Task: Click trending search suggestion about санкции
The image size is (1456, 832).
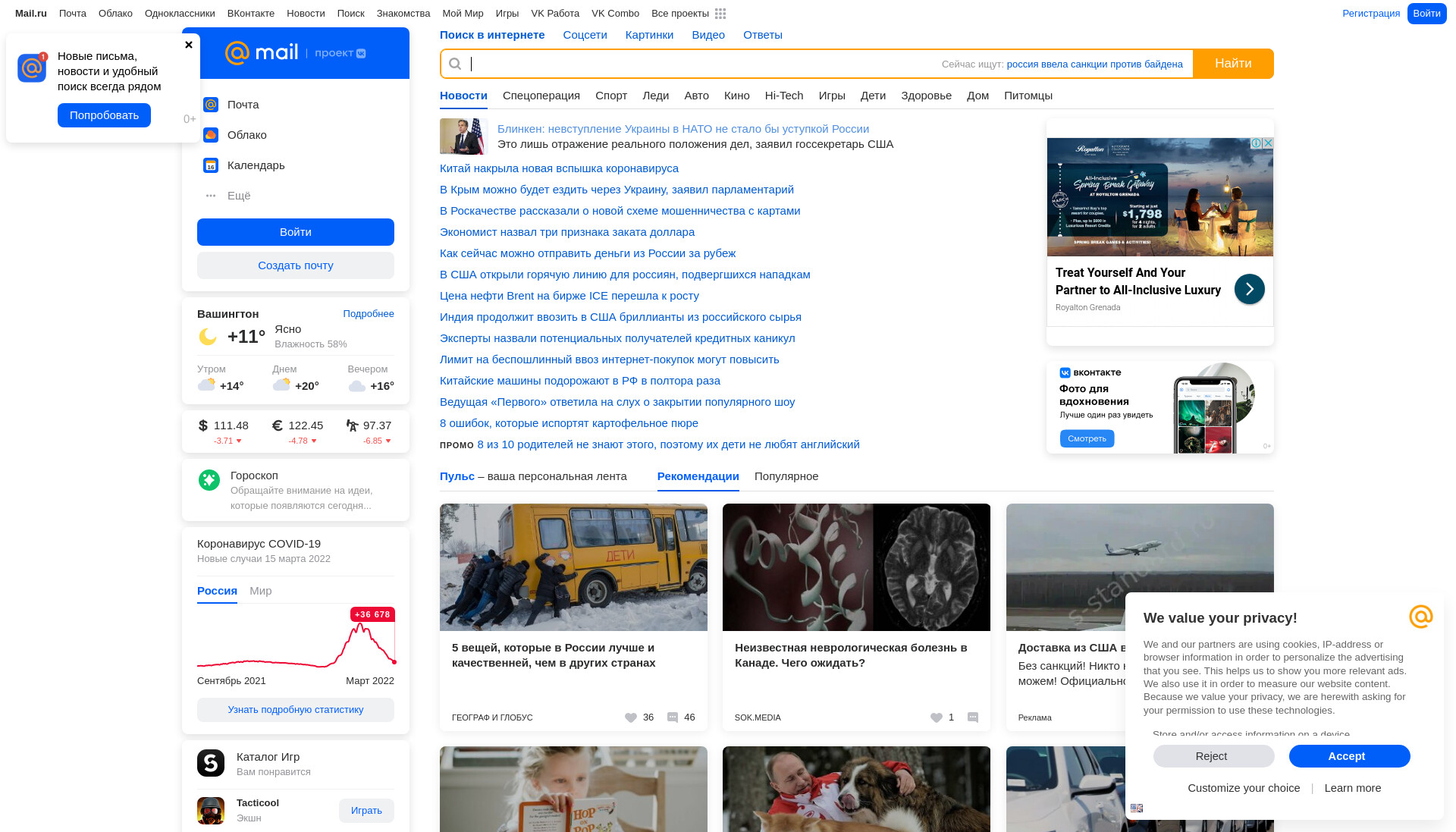Action: pyautogui.click(x=1094, y=64)
